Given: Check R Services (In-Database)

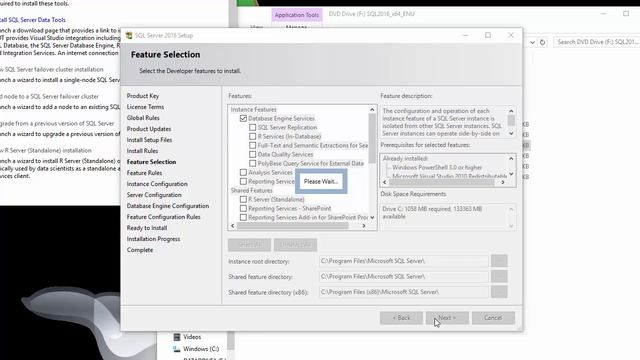Looking at the screenshot, I should point(253,136).
